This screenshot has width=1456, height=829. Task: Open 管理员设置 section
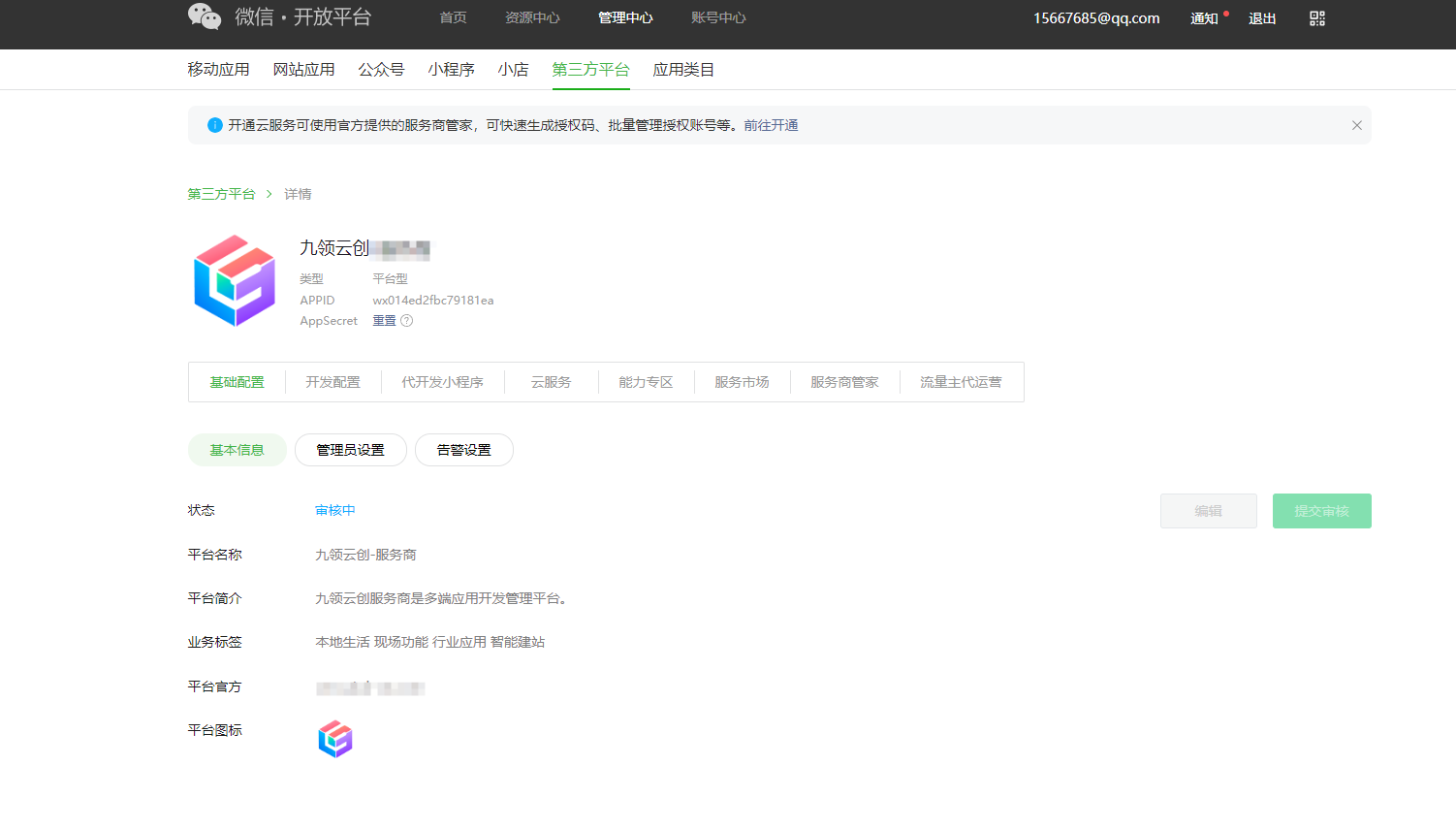click(351, 450)
